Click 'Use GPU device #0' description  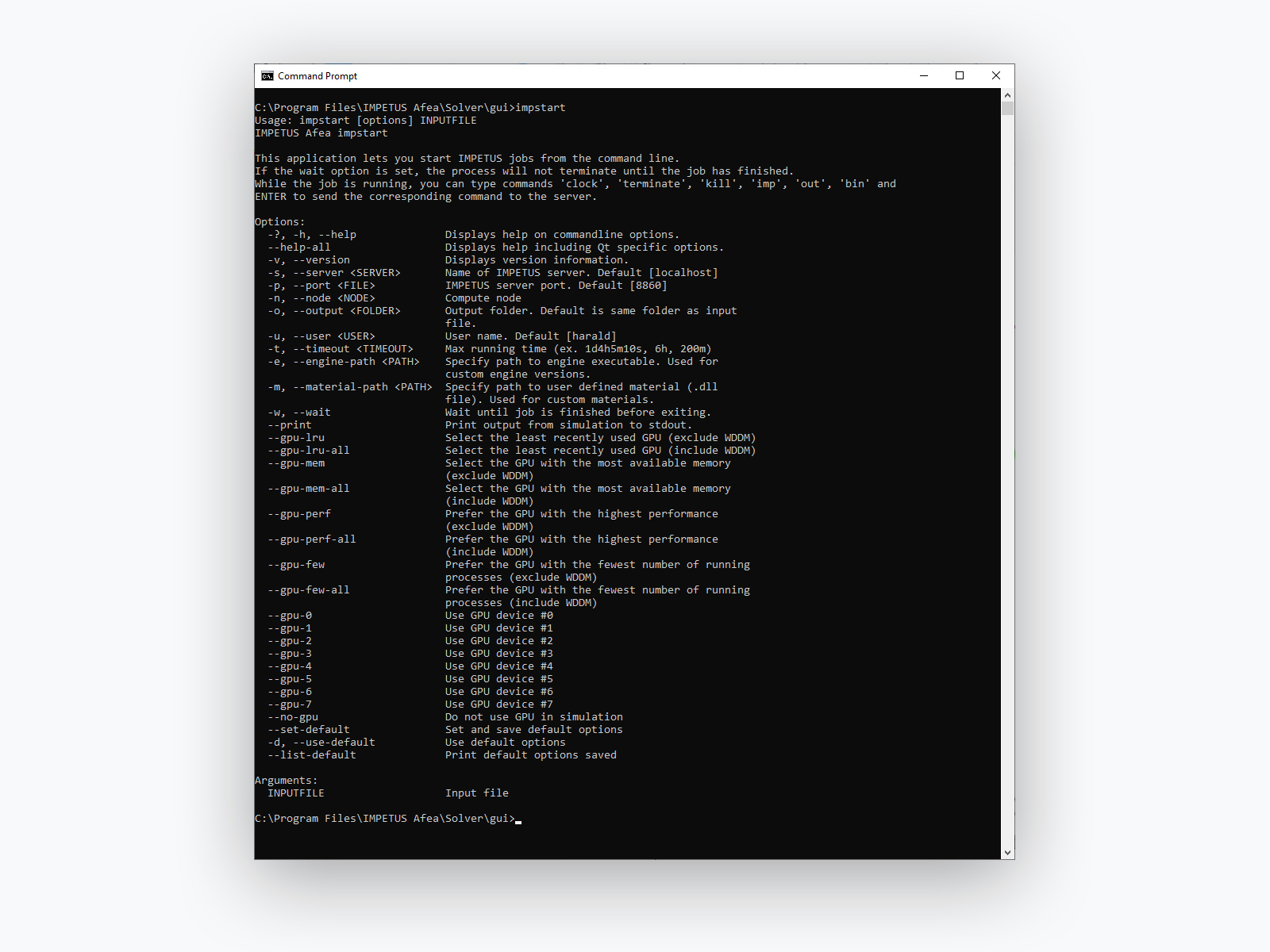[499, 616]
